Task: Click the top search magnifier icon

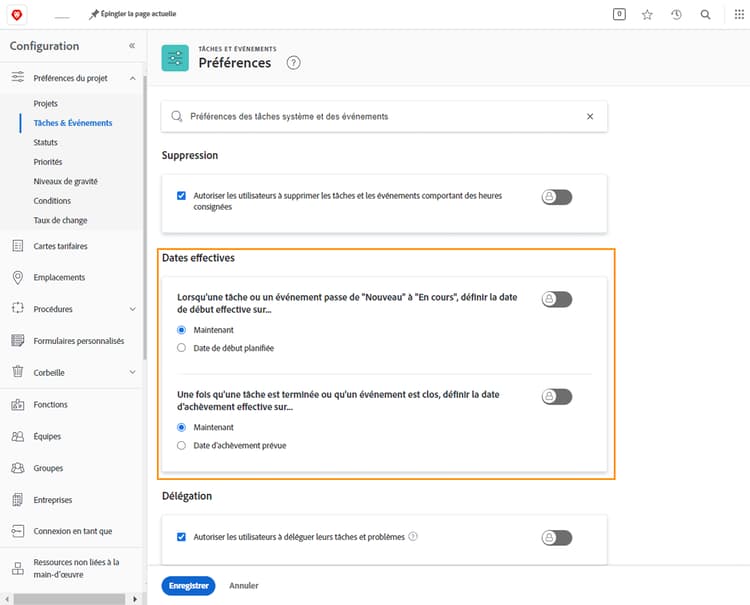Action: 705,15
